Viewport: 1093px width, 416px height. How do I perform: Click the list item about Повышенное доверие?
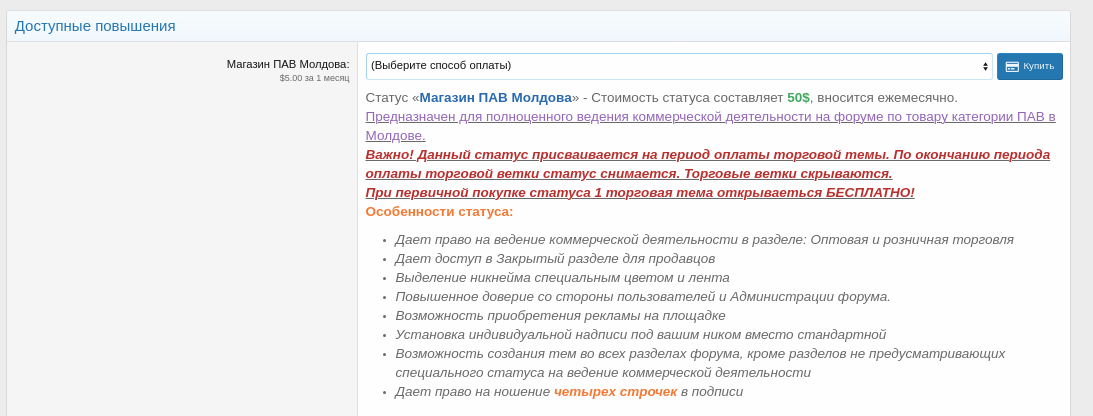[642, 297]
